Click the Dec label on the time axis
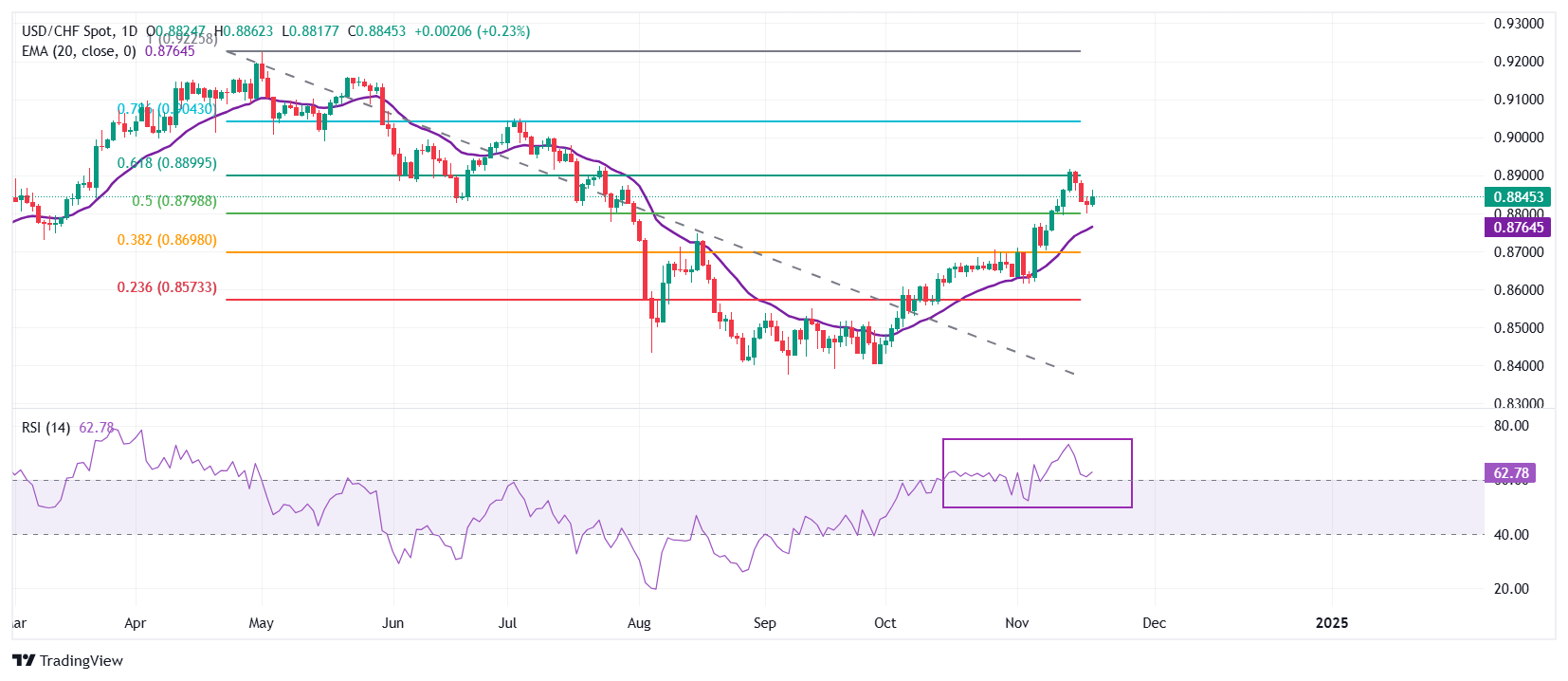 point(1154,623)
